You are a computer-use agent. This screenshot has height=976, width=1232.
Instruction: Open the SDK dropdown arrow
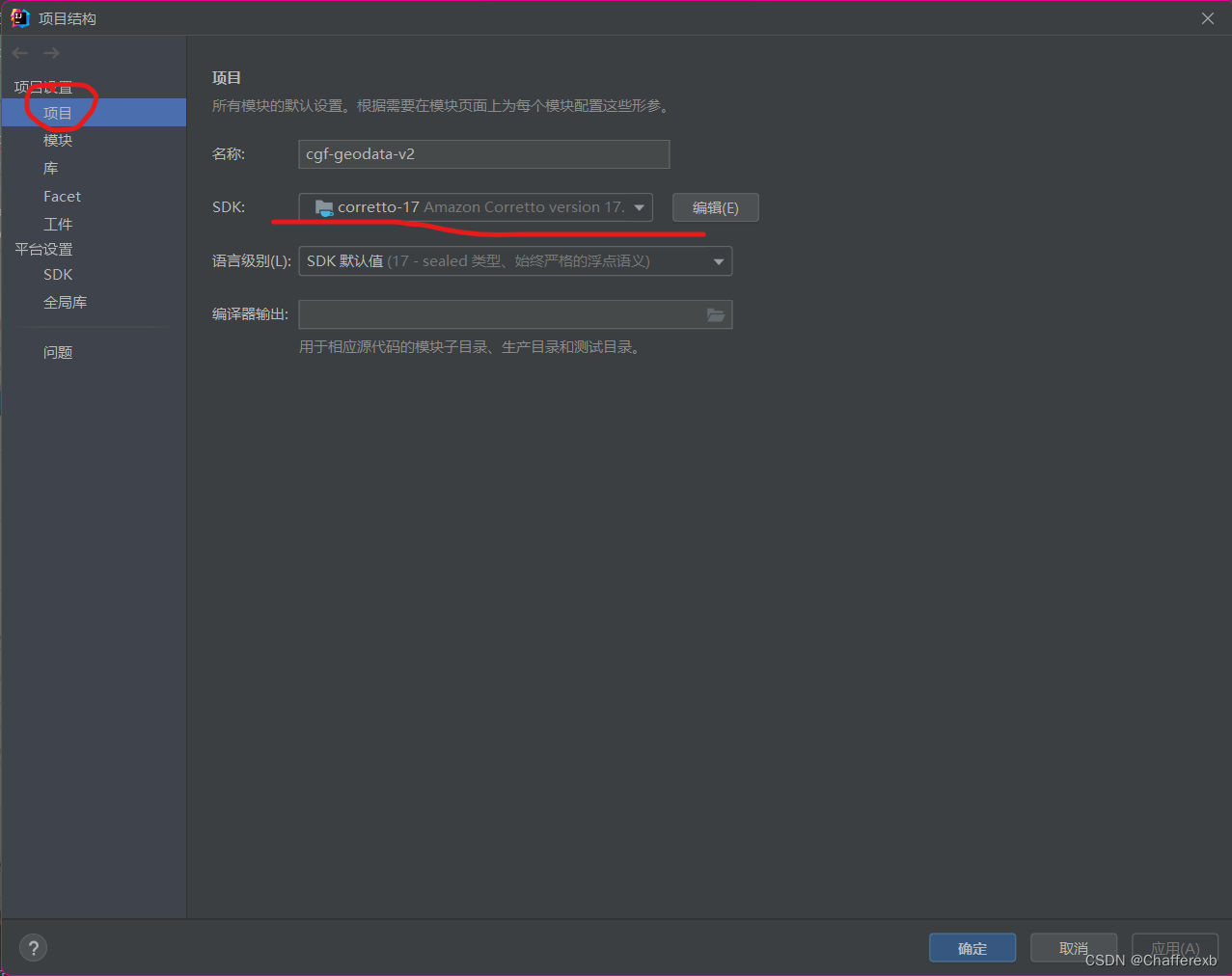[x=640, y=206]
